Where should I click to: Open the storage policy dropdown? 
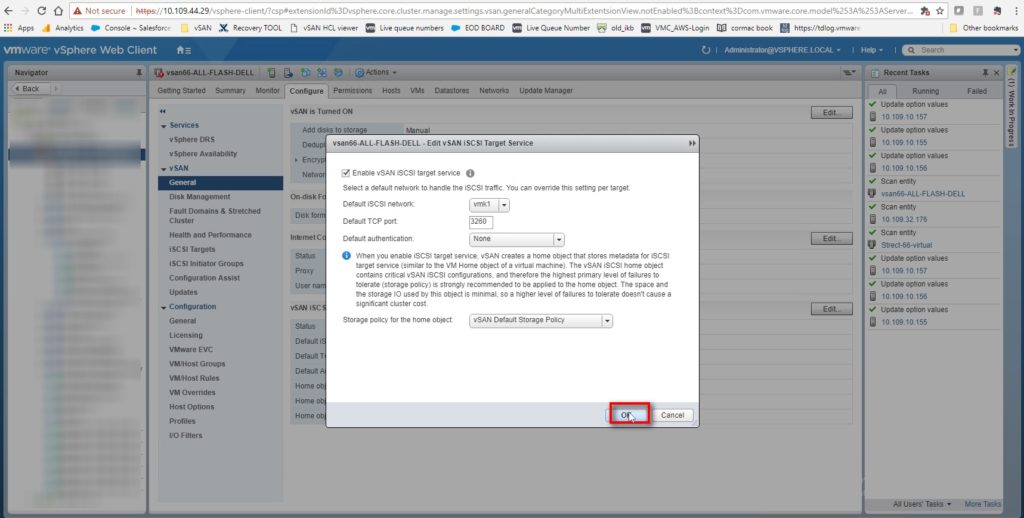point(606,320)
